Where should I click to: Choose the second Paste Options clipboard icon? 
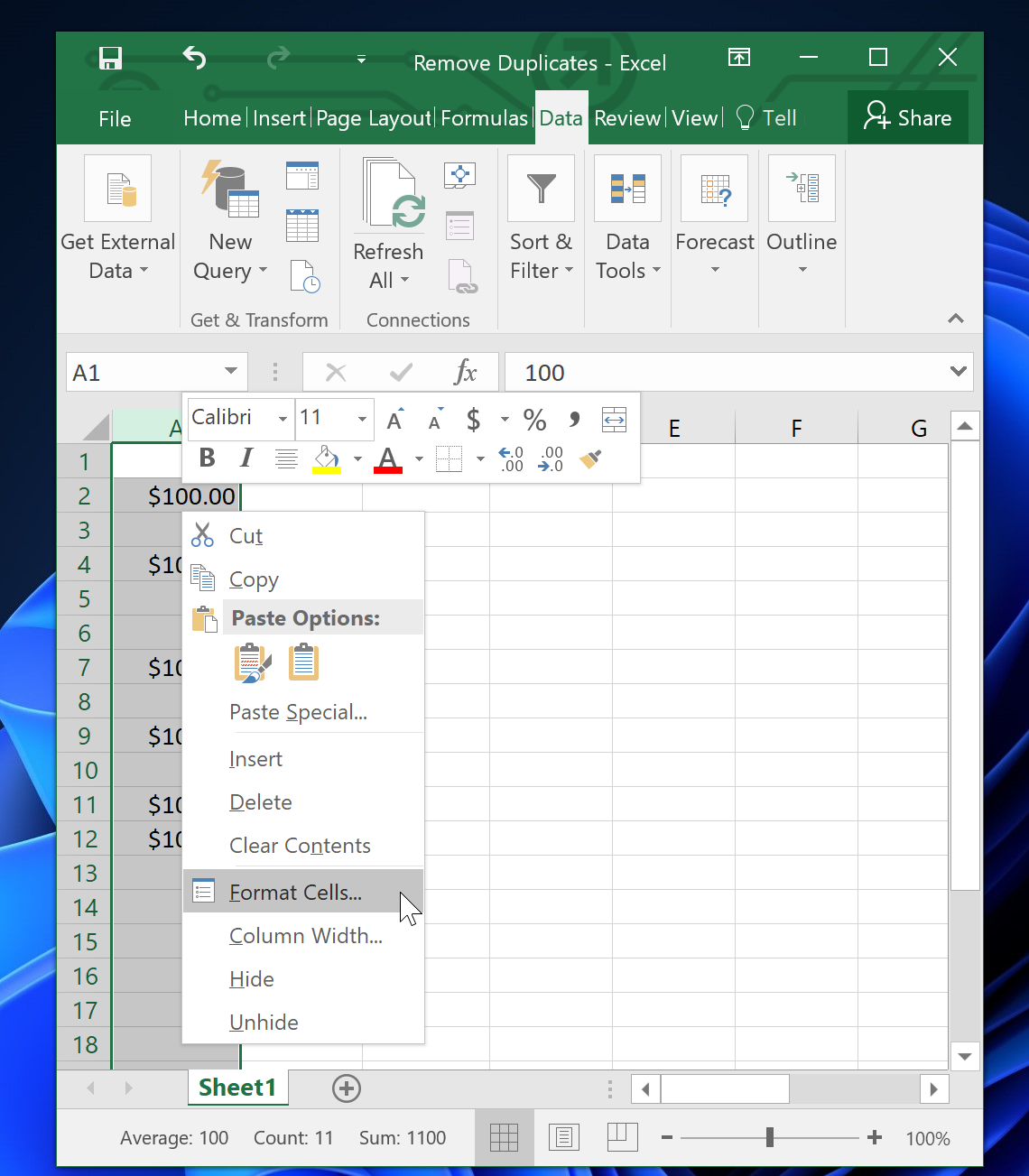[304, 661]
